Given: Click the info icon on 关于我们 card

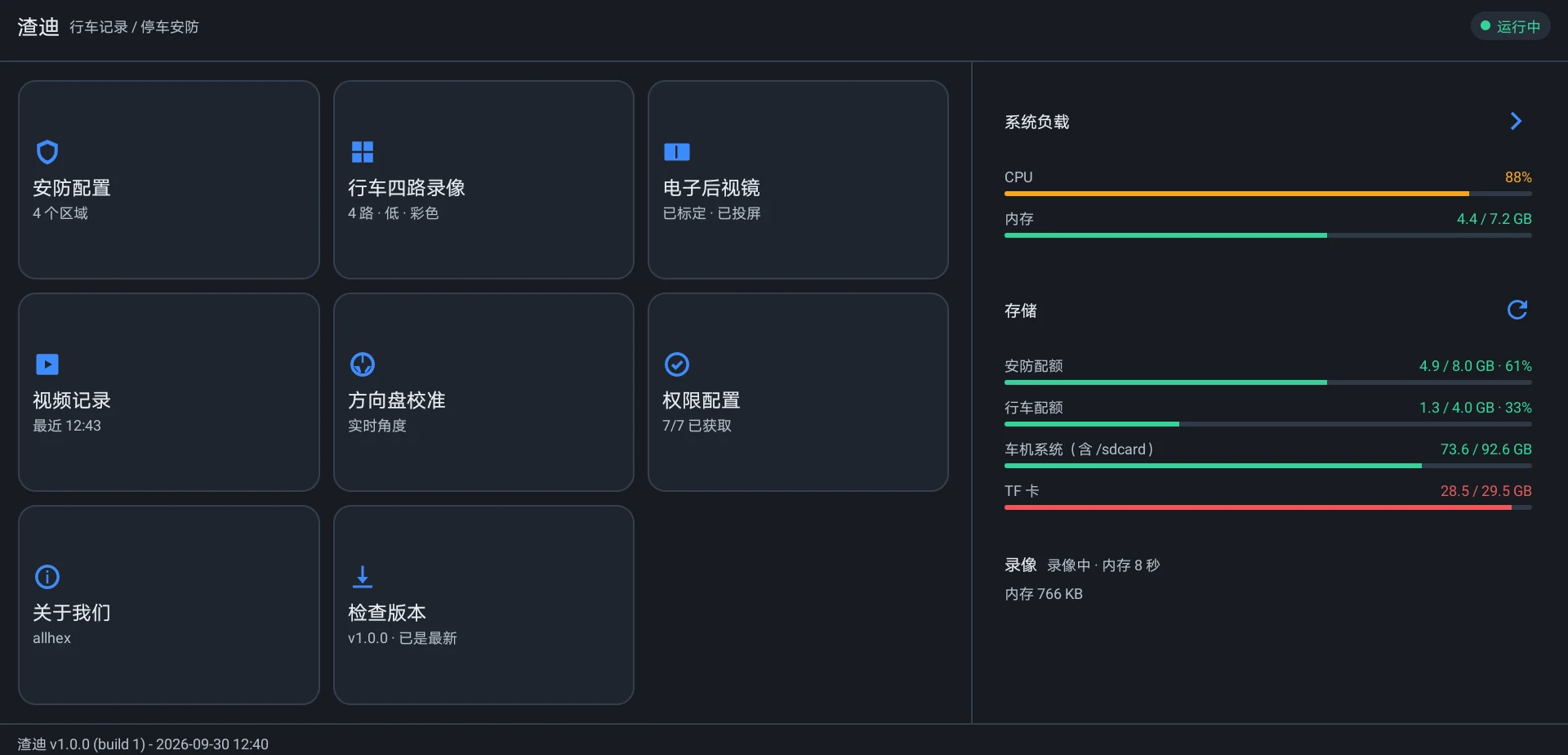Looking at the screenshot, I should pos(47,577).
